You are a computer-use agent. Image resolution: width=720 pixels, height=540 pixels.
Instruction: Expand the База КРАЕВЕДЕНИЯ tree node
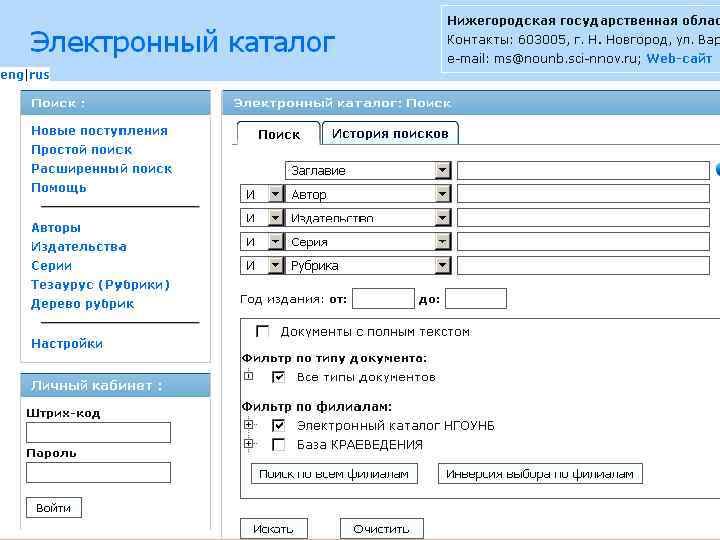(248, 444)
